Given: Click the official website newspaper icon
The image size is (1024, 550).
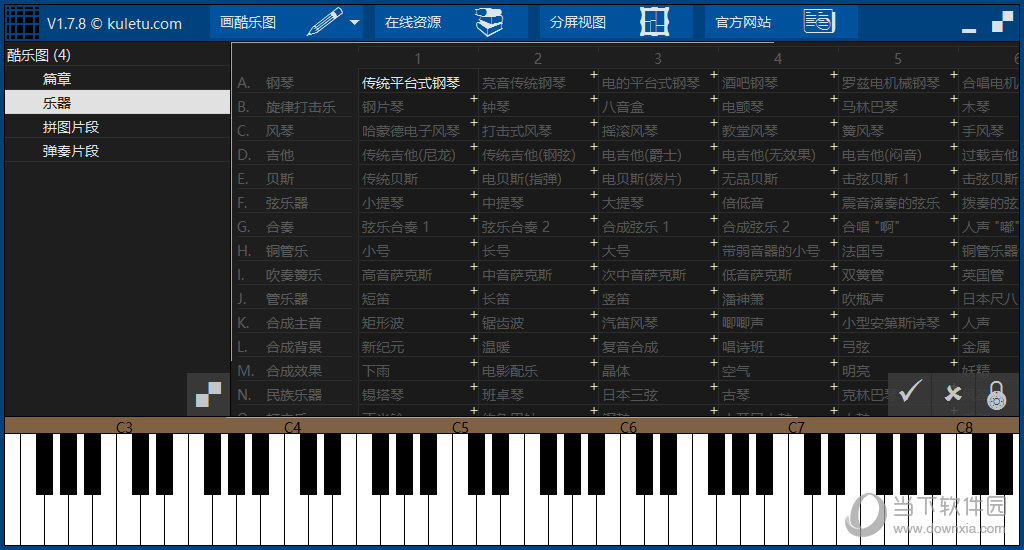Looking at the screenshot, I should 819,22.
